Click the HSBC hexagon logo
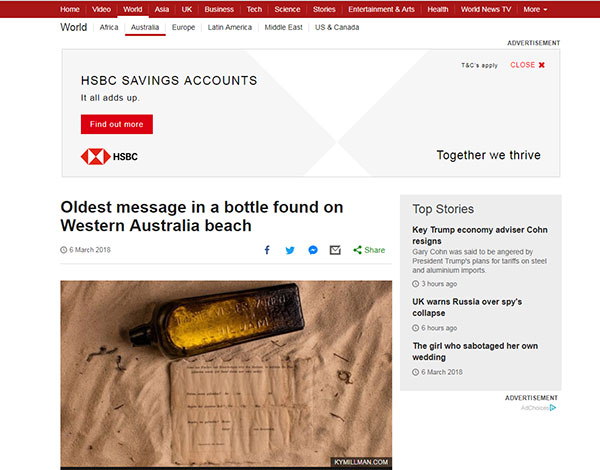Viewport: 600px width, 470px height. [96, 157]
